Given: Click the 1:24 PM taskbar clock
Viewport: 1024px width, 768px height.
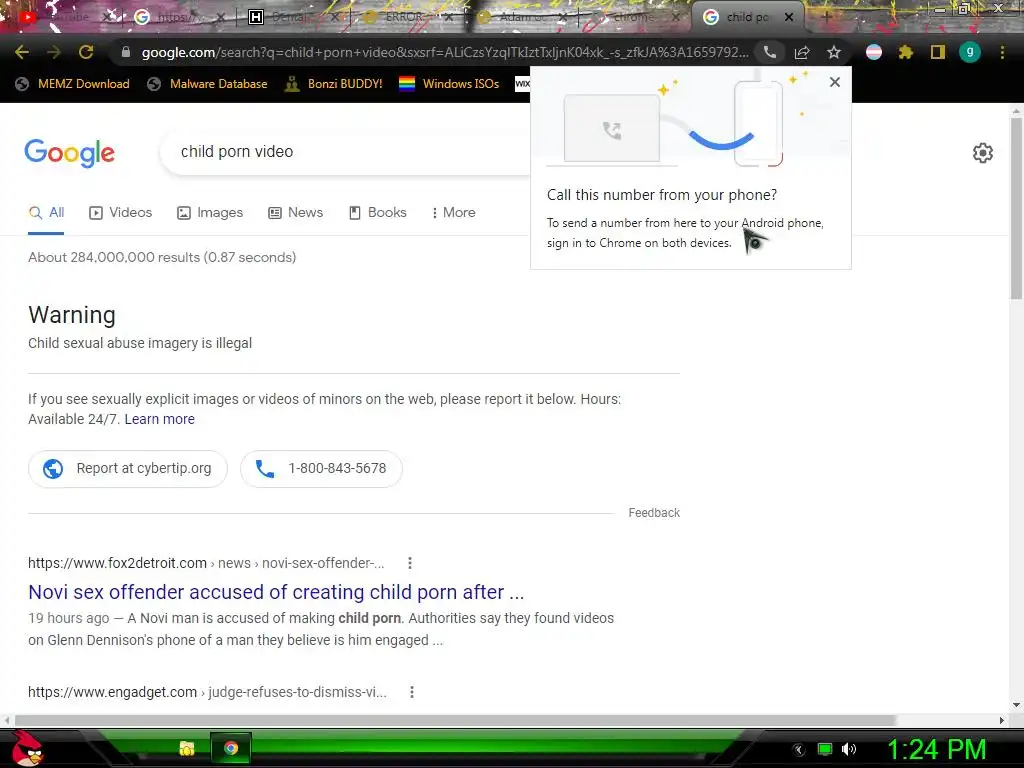Looking at the screenshot, I should click(936, 750).
